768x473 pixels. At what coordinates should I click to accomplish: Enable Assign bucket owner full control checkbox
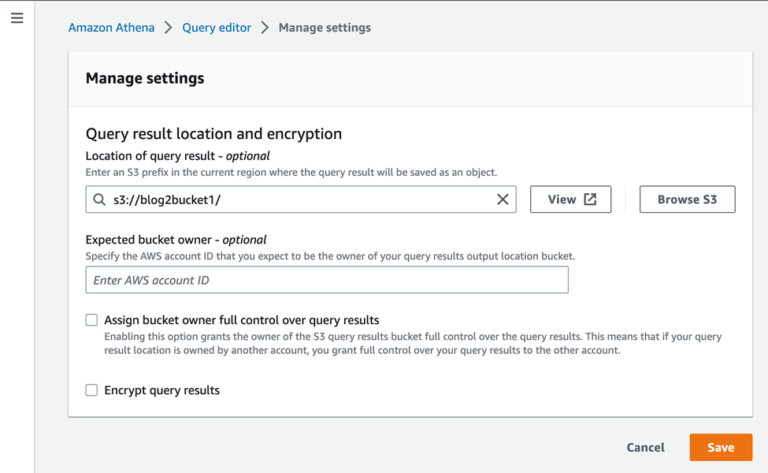coord(92,320)
